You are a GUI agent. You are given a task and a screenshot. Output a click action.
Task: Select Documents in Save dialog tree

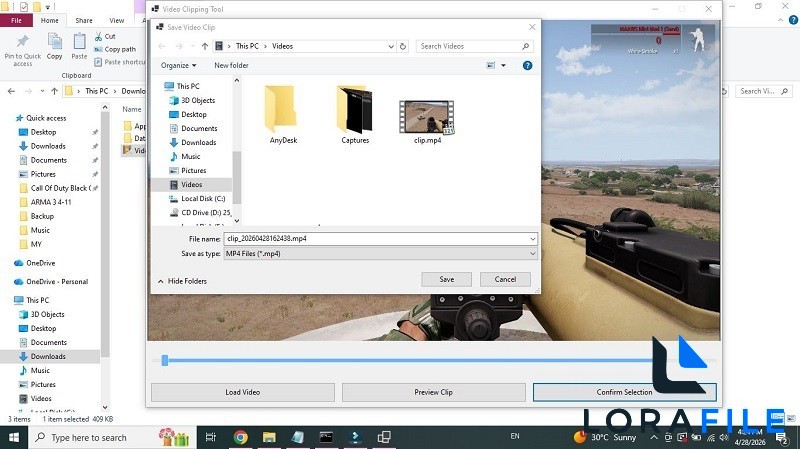[198, 129]
